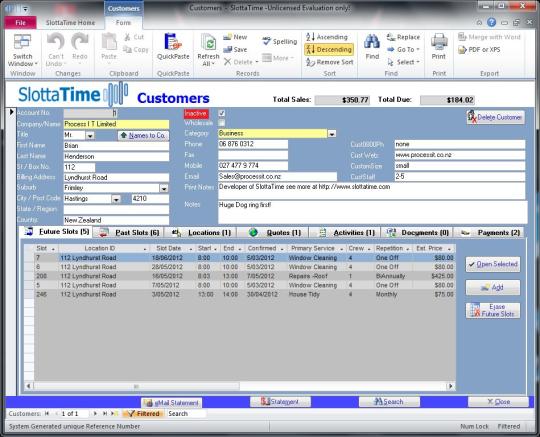Expand the Category Business dropdown

tap(331, 134)
